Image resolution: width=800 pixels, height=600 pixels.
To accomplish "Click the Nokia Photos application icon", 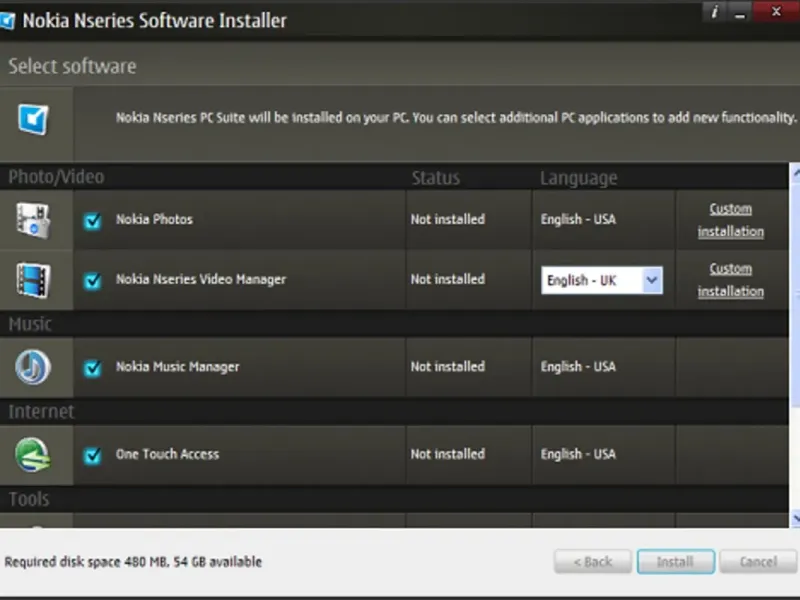I will [x=33, y=220].
